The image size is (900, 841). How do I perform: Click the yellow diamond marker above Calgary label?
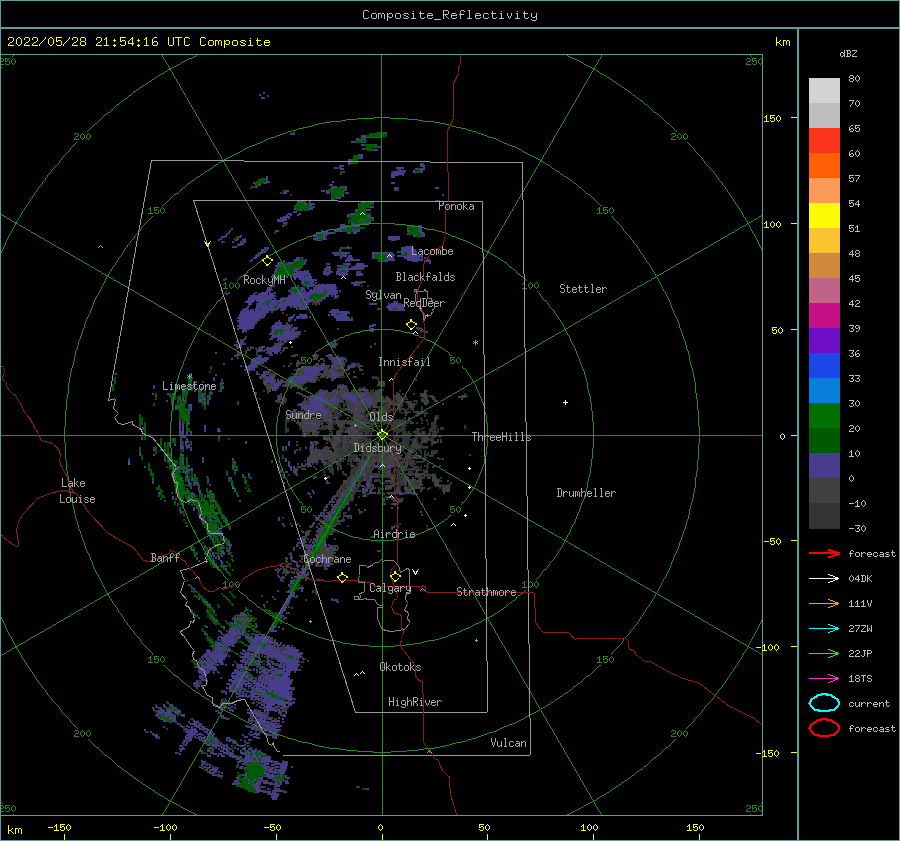point(395,576)
